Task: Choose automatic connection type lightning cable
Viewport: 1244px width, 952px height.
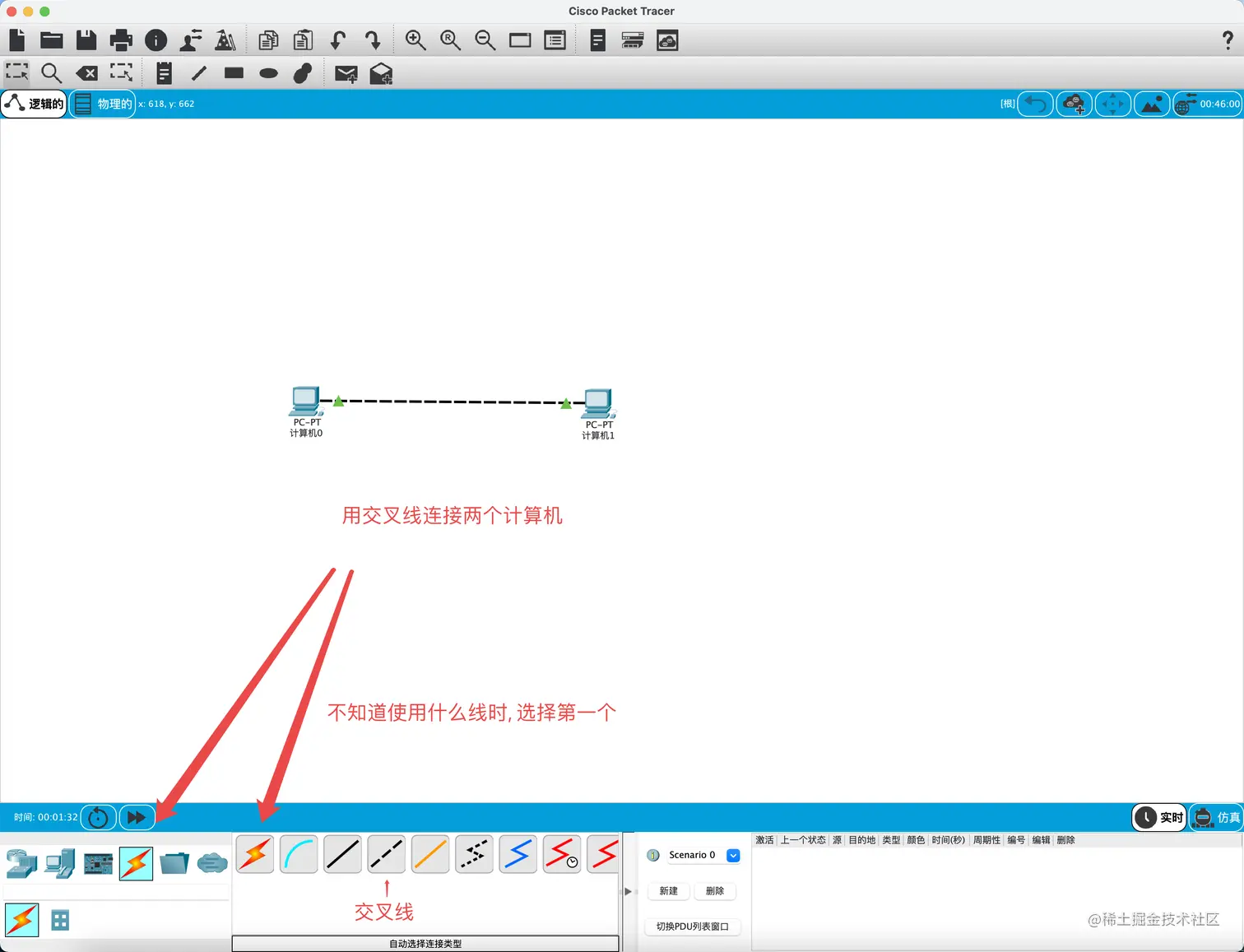Action: point(255,854)
